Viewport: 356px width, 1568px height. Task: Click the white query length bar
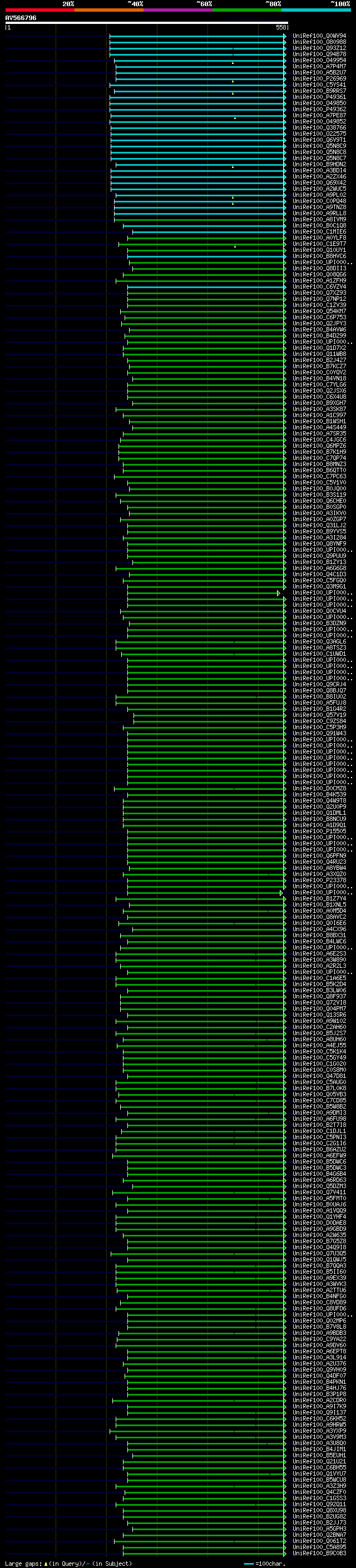click(147, 22)
